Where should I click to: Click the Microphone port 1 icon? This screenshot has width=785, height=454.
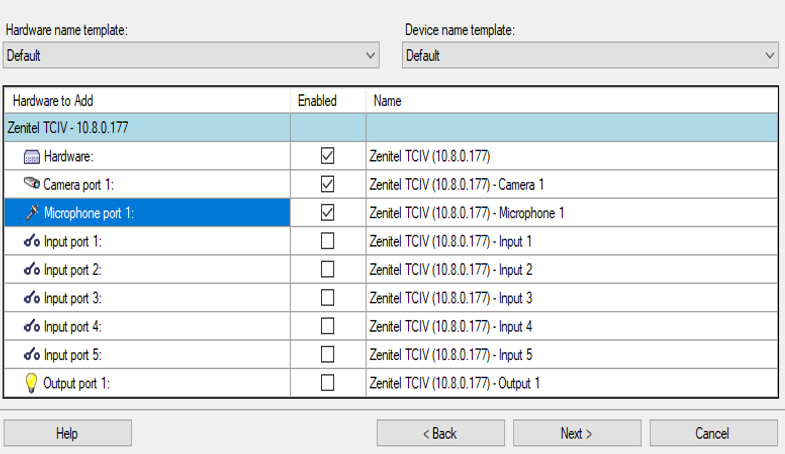32,212
